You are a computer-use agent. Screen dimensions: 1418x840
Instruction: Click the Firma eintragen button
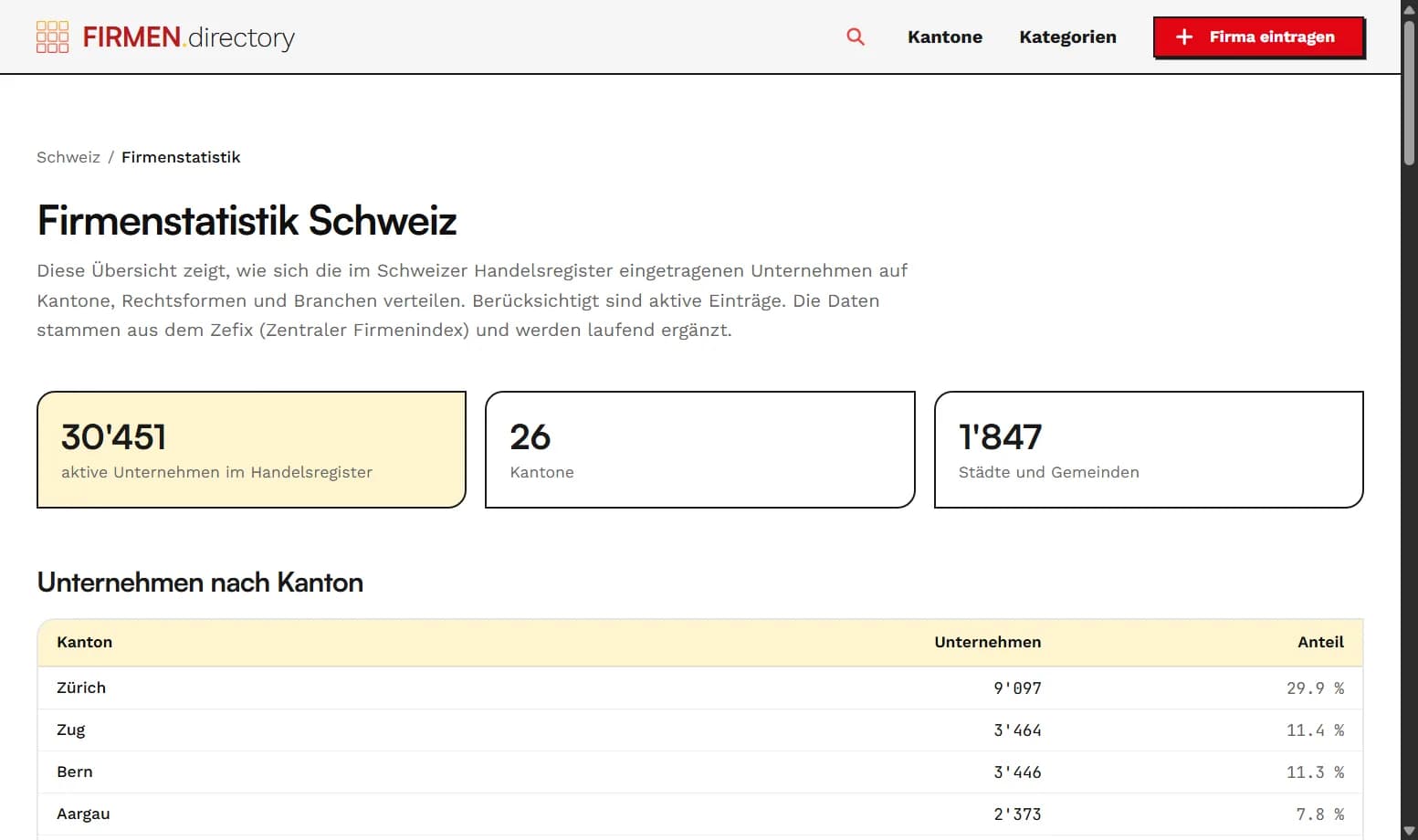coord(1258,37)
